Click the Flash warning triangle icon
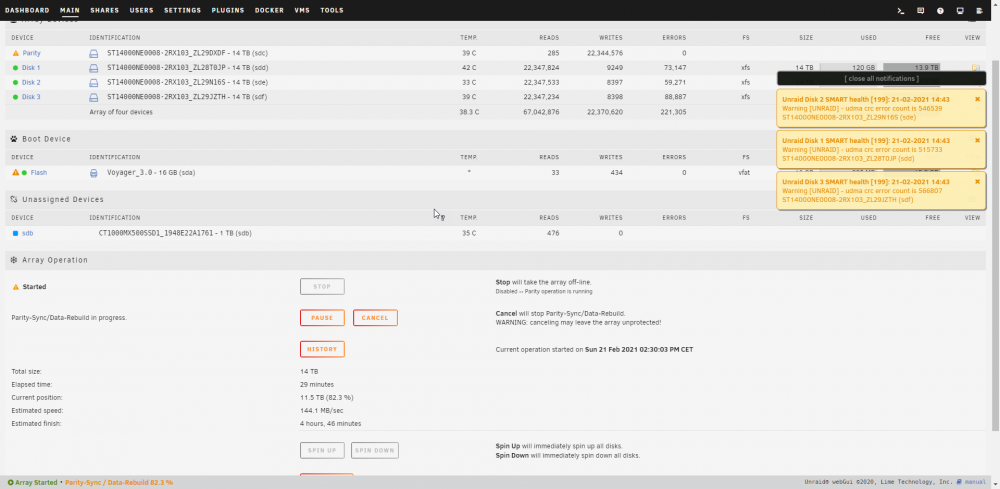 pos(15,173)
